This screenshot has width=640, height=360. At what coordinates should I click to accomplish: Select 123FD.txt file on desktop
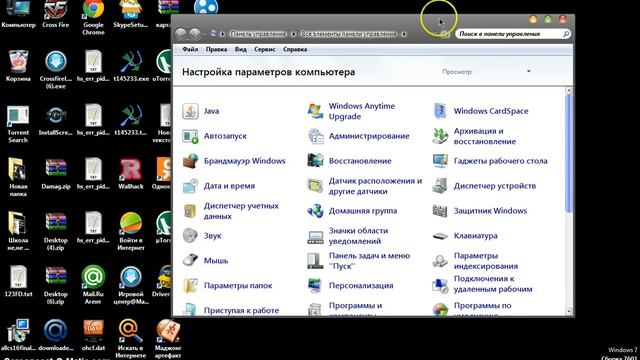click(18, 281)
